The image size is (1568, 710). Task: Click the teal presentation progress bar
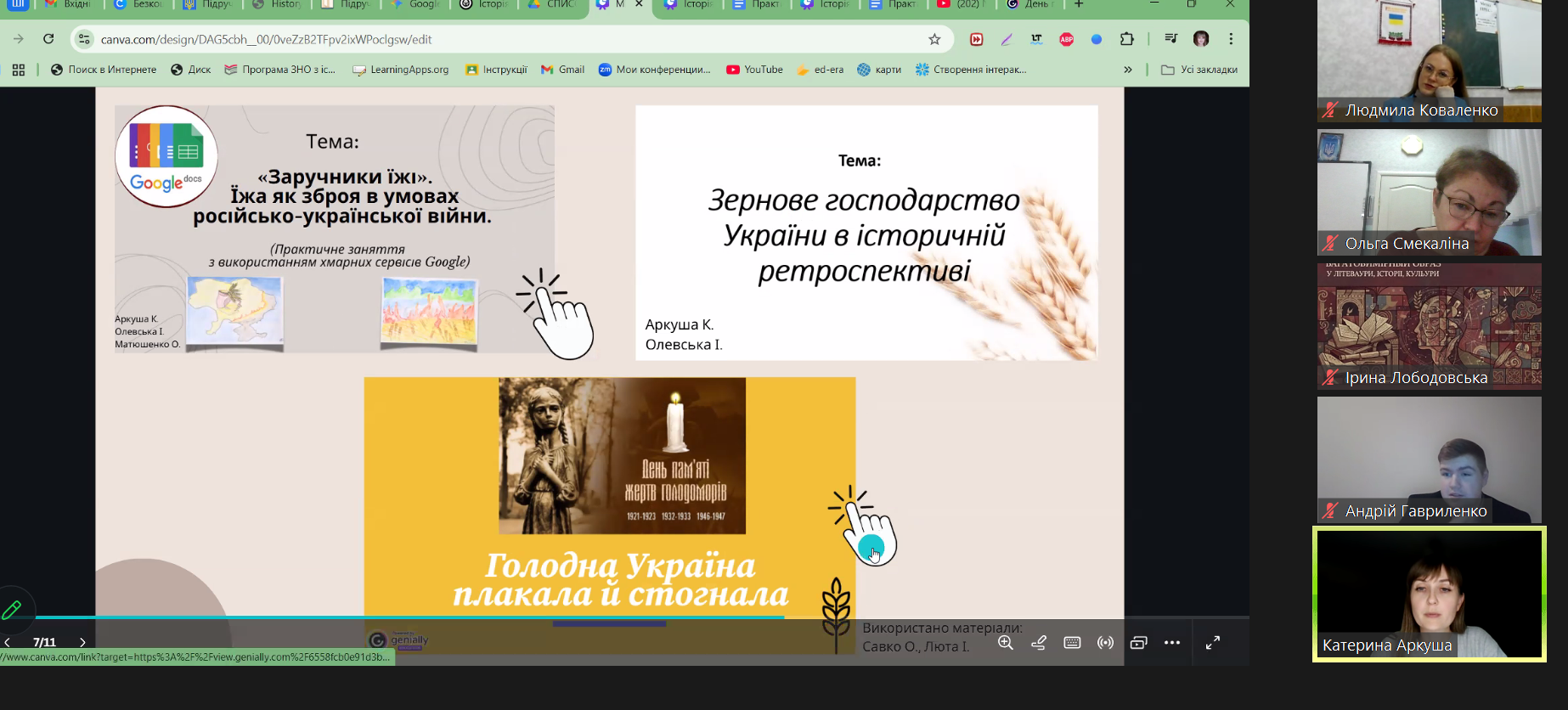(x=408, y=617)
